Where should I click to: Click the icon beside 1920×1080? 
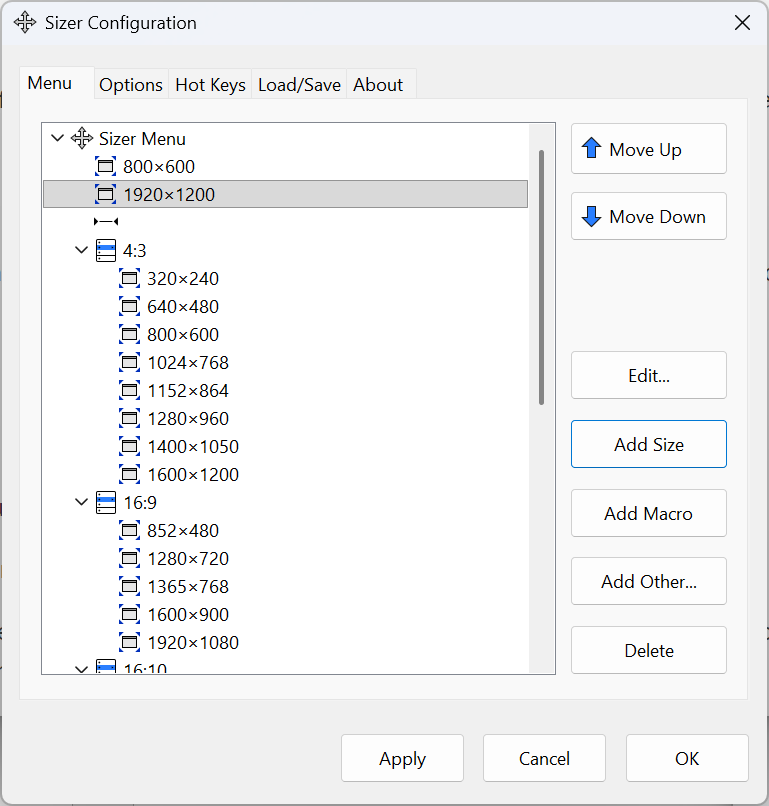click(x=130, y=643)
